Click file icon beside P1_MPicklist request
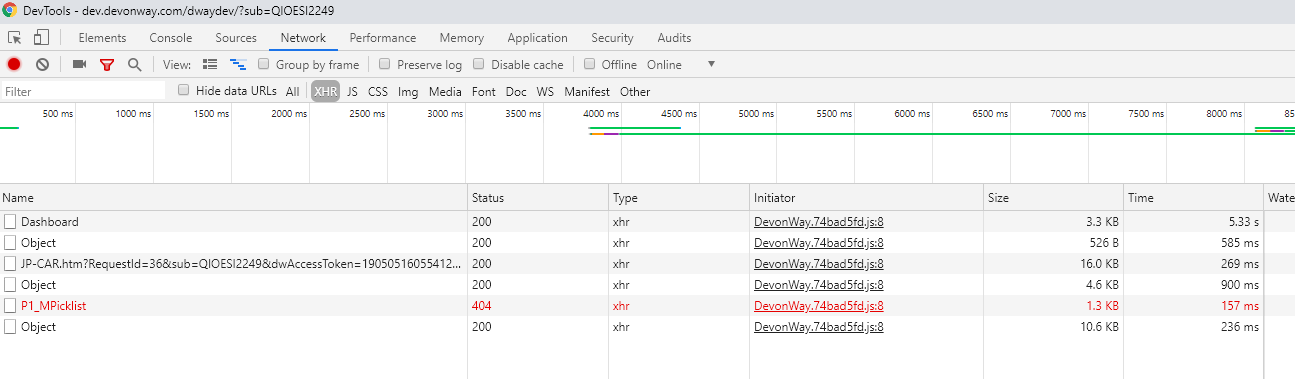 (x=10, y=306)
